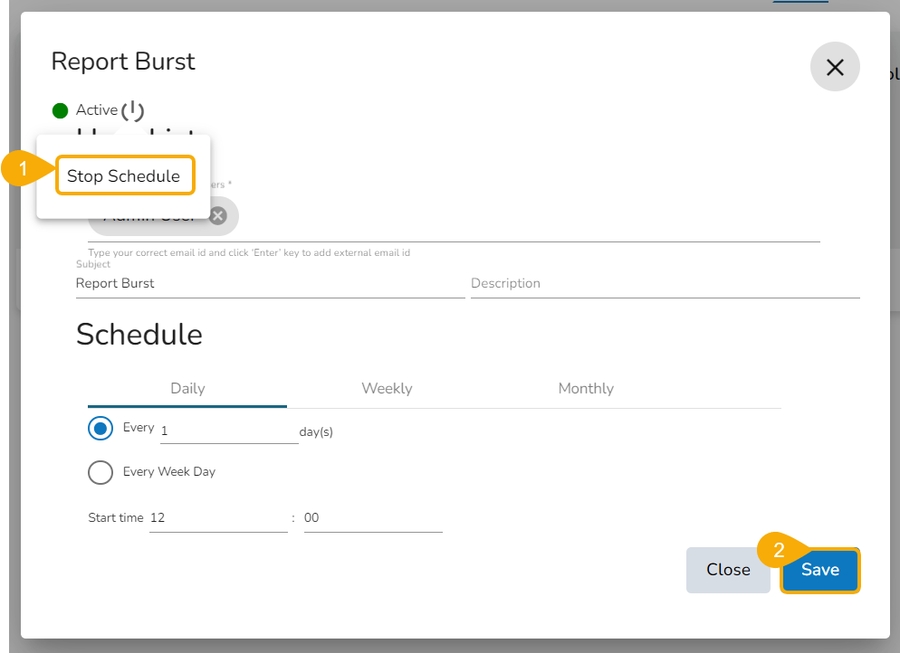Click into the Description field

[x=664, y=284]
